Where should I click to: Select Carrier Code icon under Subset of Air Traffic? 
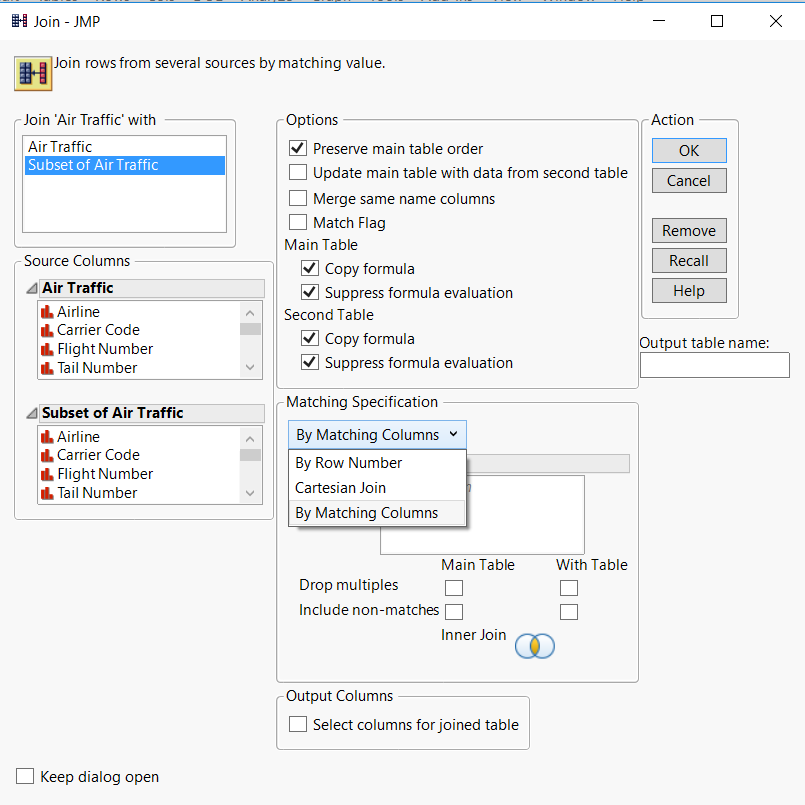coord(47,455)
